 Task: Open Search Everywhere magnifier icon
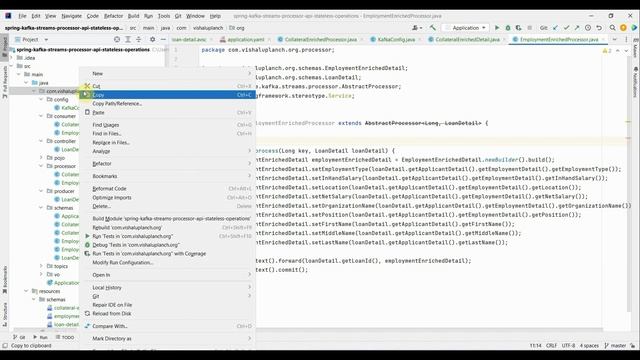612,28
